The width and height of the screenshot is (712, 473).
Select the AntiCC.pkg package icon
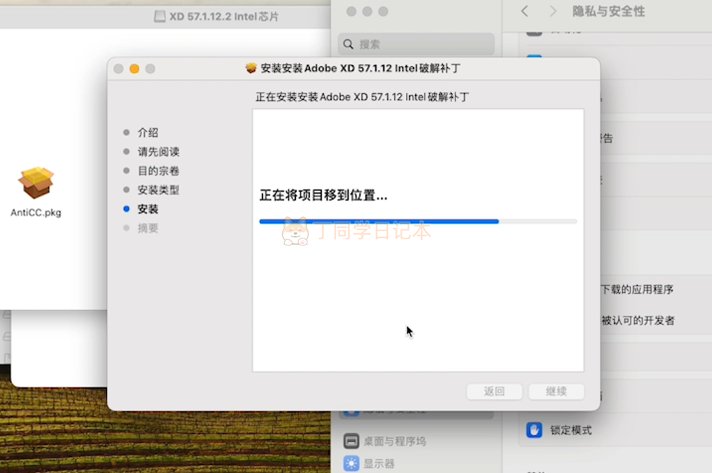(x=36, y=183)
